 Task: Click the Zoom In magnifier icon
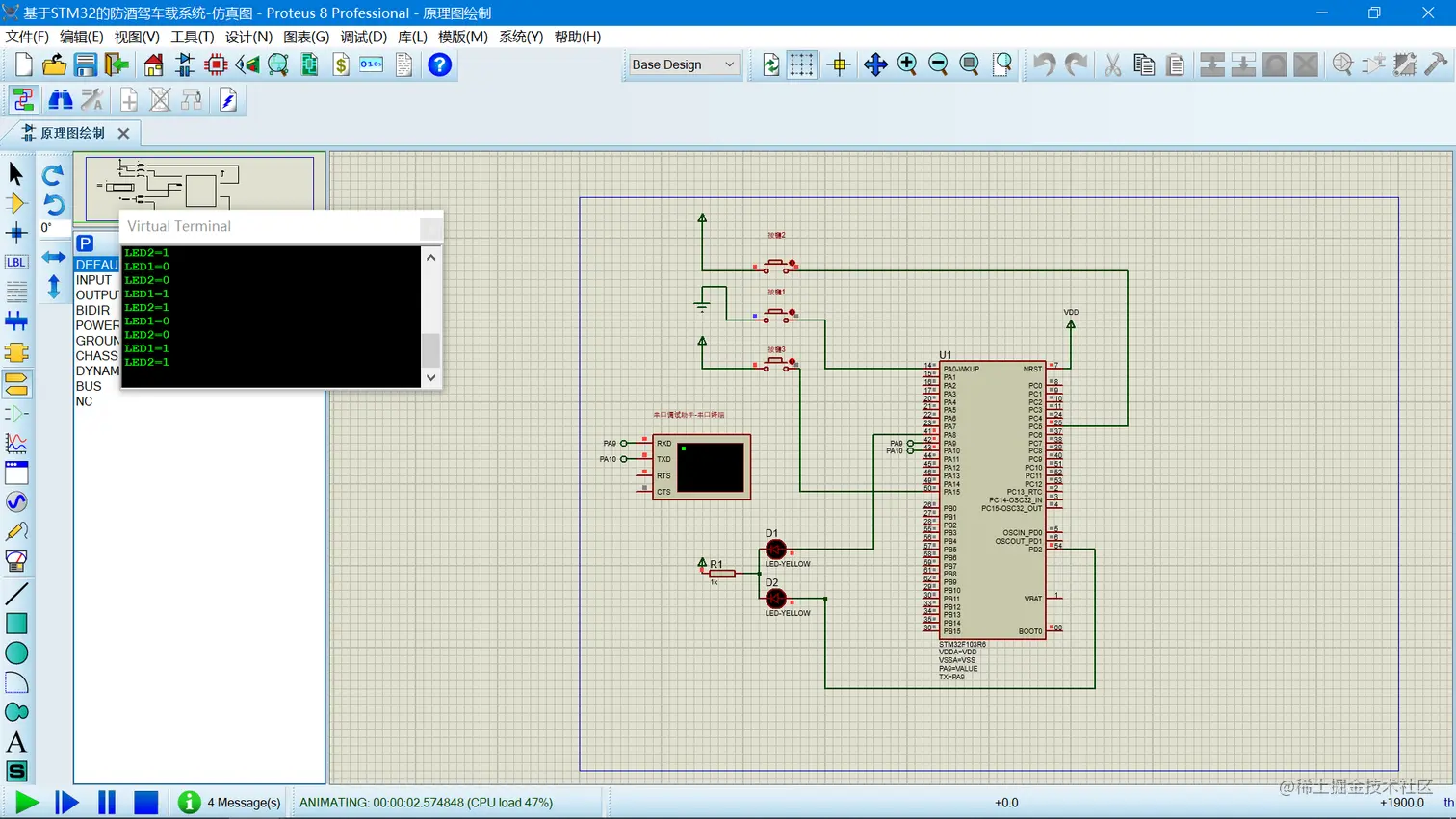pyautogui.click(x=907, y=64)
